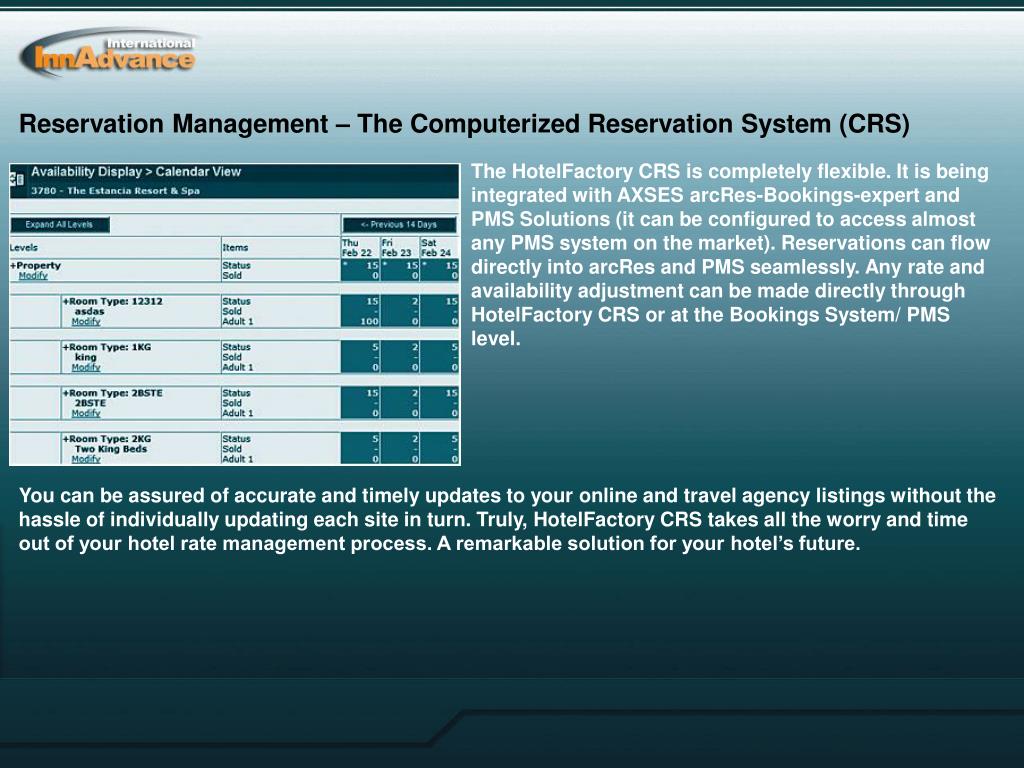This screenshot has height=768, width=1024.
Task: Go to Previous 14 Days
Action: [399, 225]
